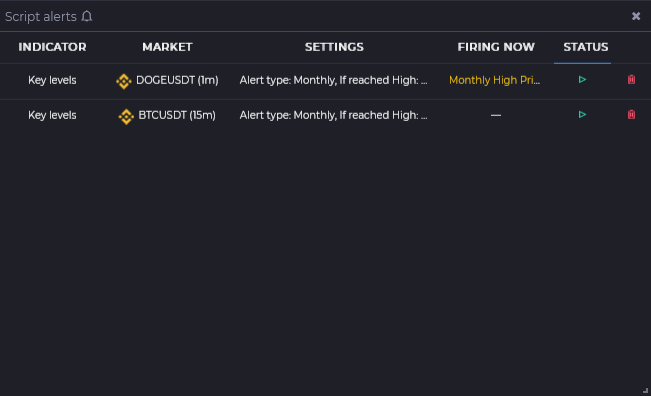This screenshot has width=651, height=396.
Task: Toggle play status of DOGEUSDT alert
Action: pyautogui.click(x=582, y=79)
